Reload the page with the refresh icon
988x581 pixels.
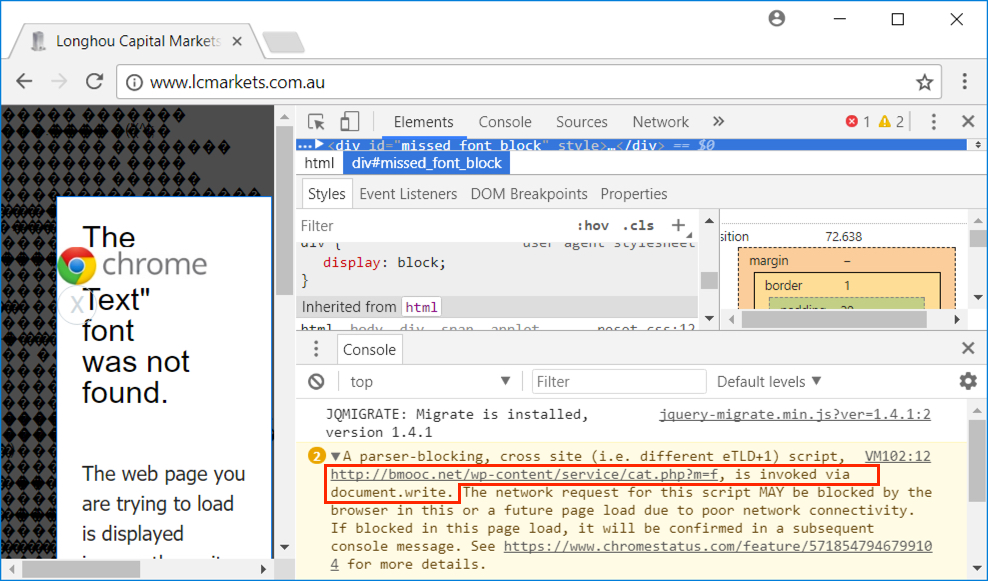[95, 81]
